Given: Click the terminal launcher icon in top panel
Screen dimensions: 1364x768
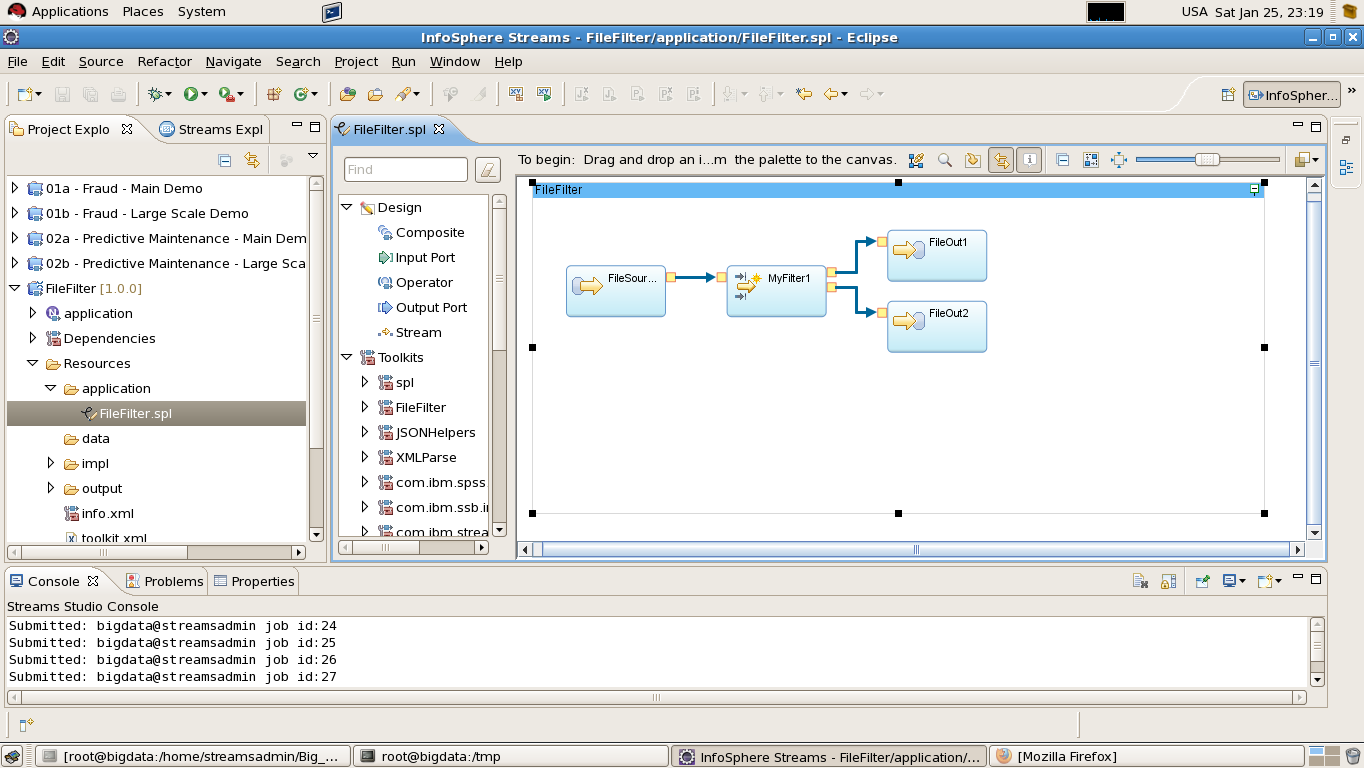Looking at the screenshot, I should click(332, 12).
